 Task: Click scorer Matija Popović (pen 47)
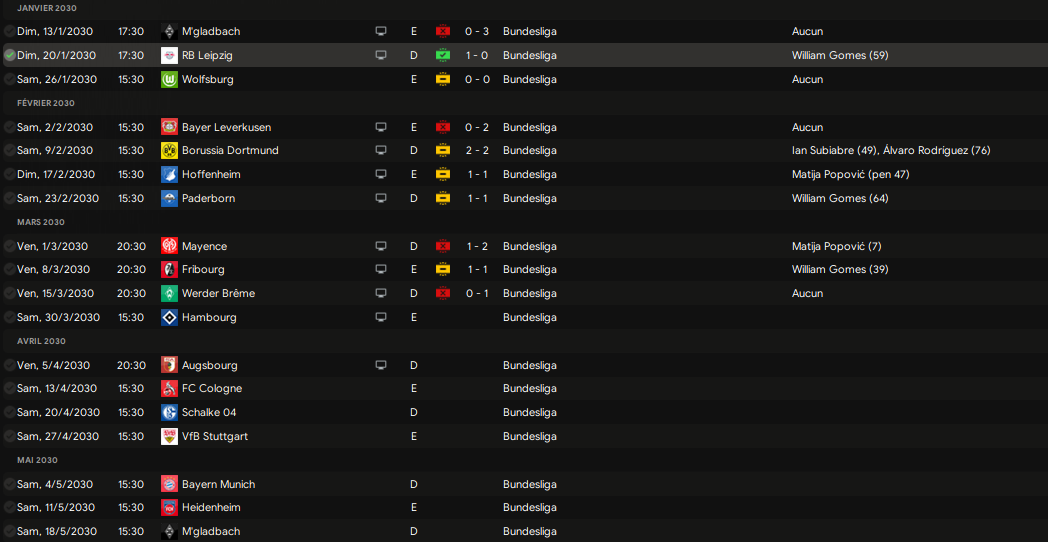click(x=850, y=174)
